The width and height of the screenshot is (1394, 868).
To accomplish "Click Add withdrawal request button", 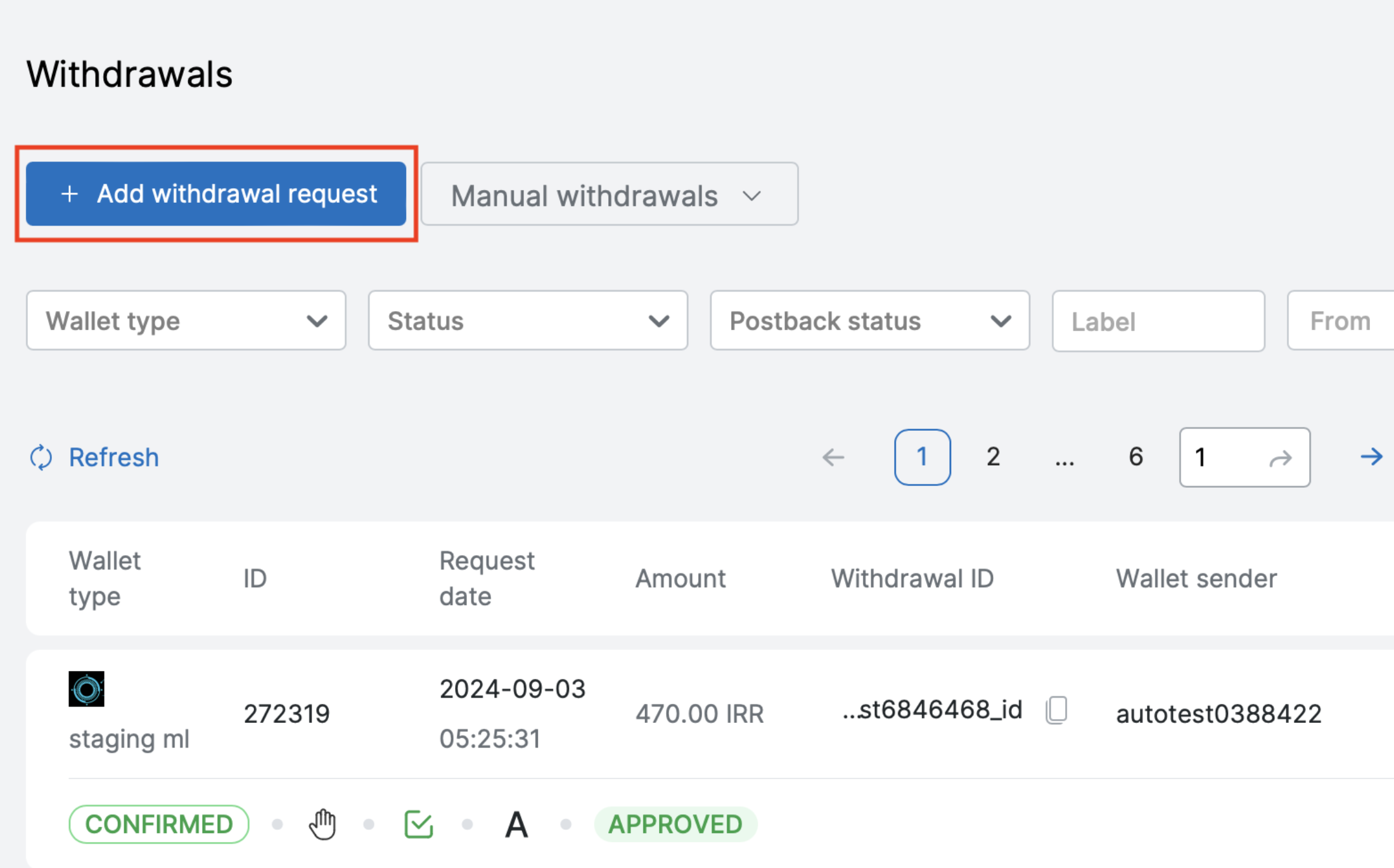I will click(216, 194).
